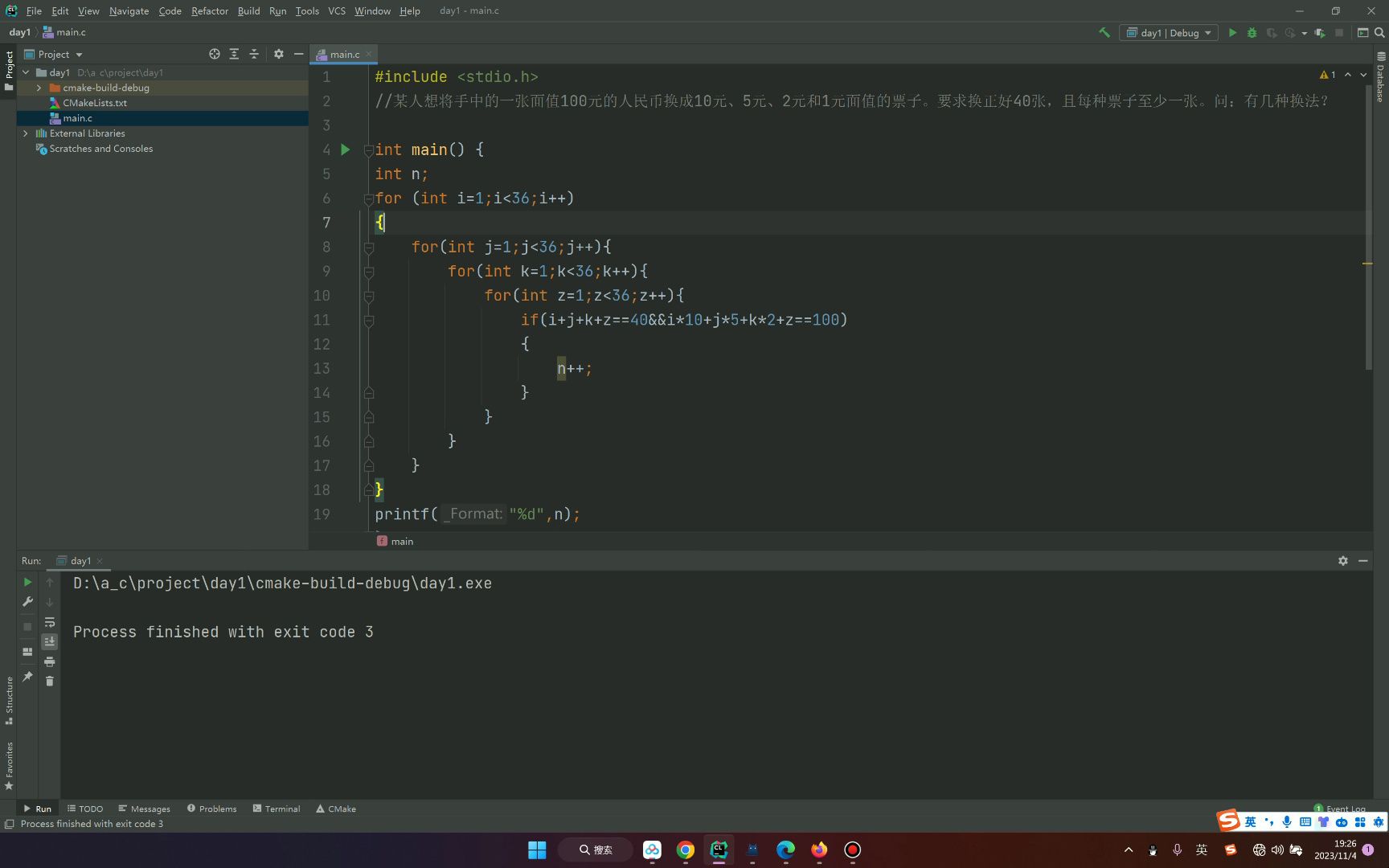1389x868 pixels.
Task: Click the print icon in Run console
Action: pos(50,661)
